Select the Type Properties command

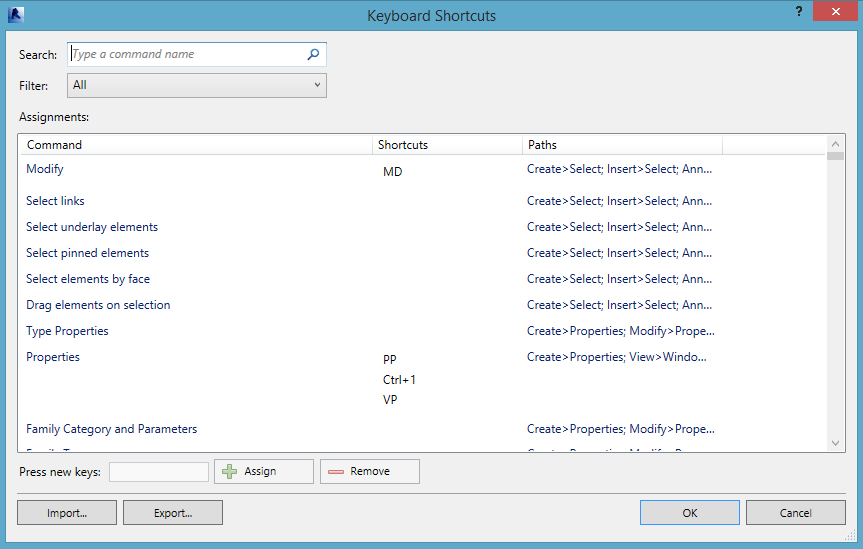pyautogui.click(x=67, y=331)
